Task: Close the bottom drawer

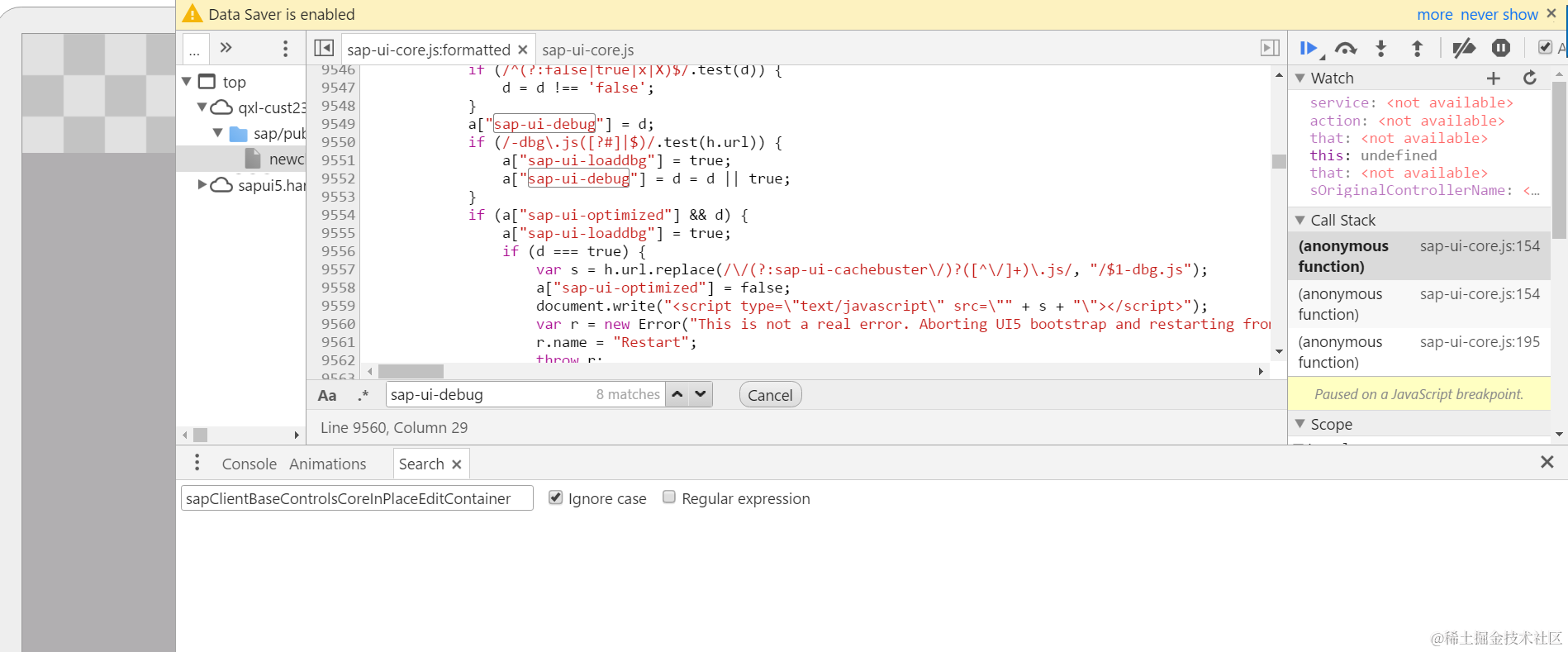Action: (x=1547, y=462)
